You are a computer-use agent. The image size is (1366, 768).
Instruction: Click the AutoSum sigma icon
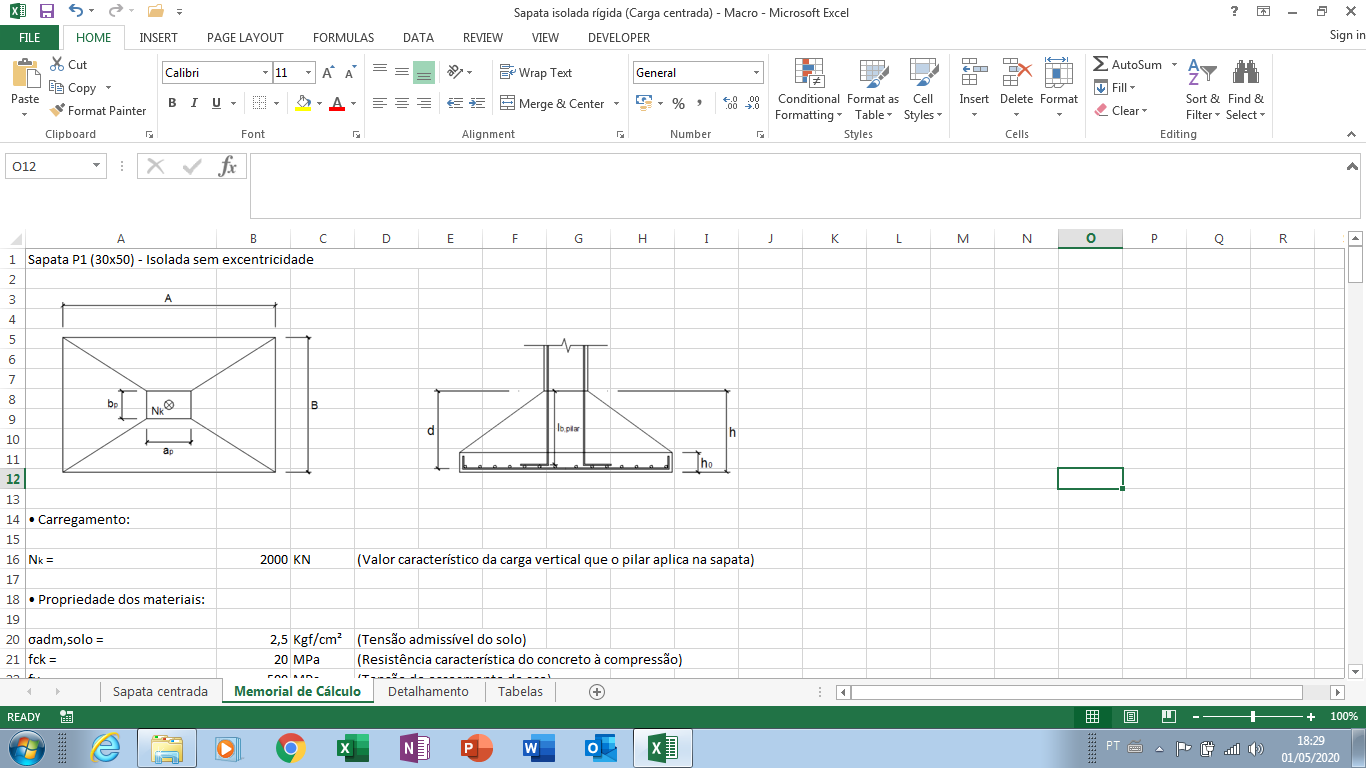1100,64
